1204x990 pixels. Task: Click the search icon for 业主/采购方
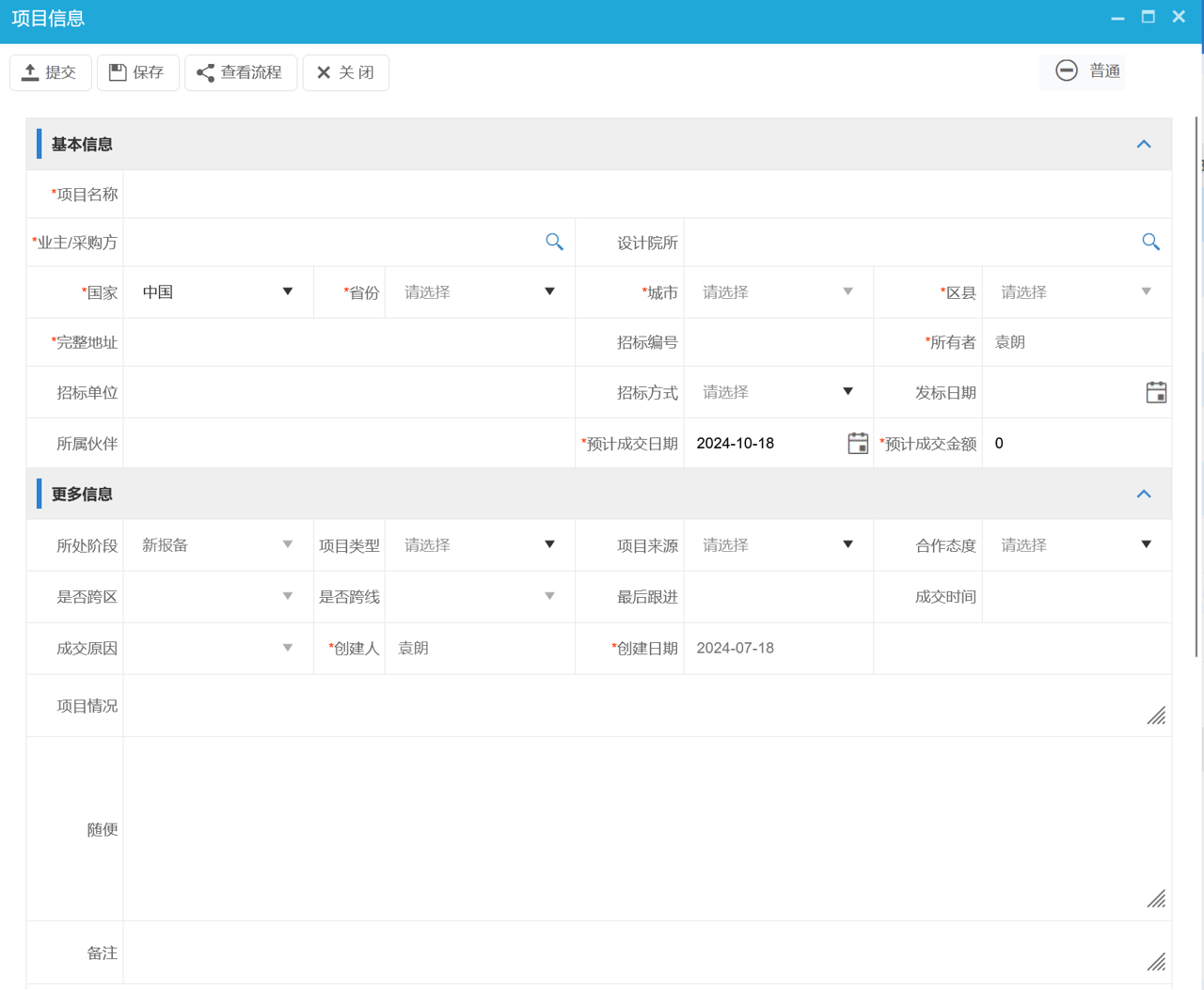coord(554,243)
